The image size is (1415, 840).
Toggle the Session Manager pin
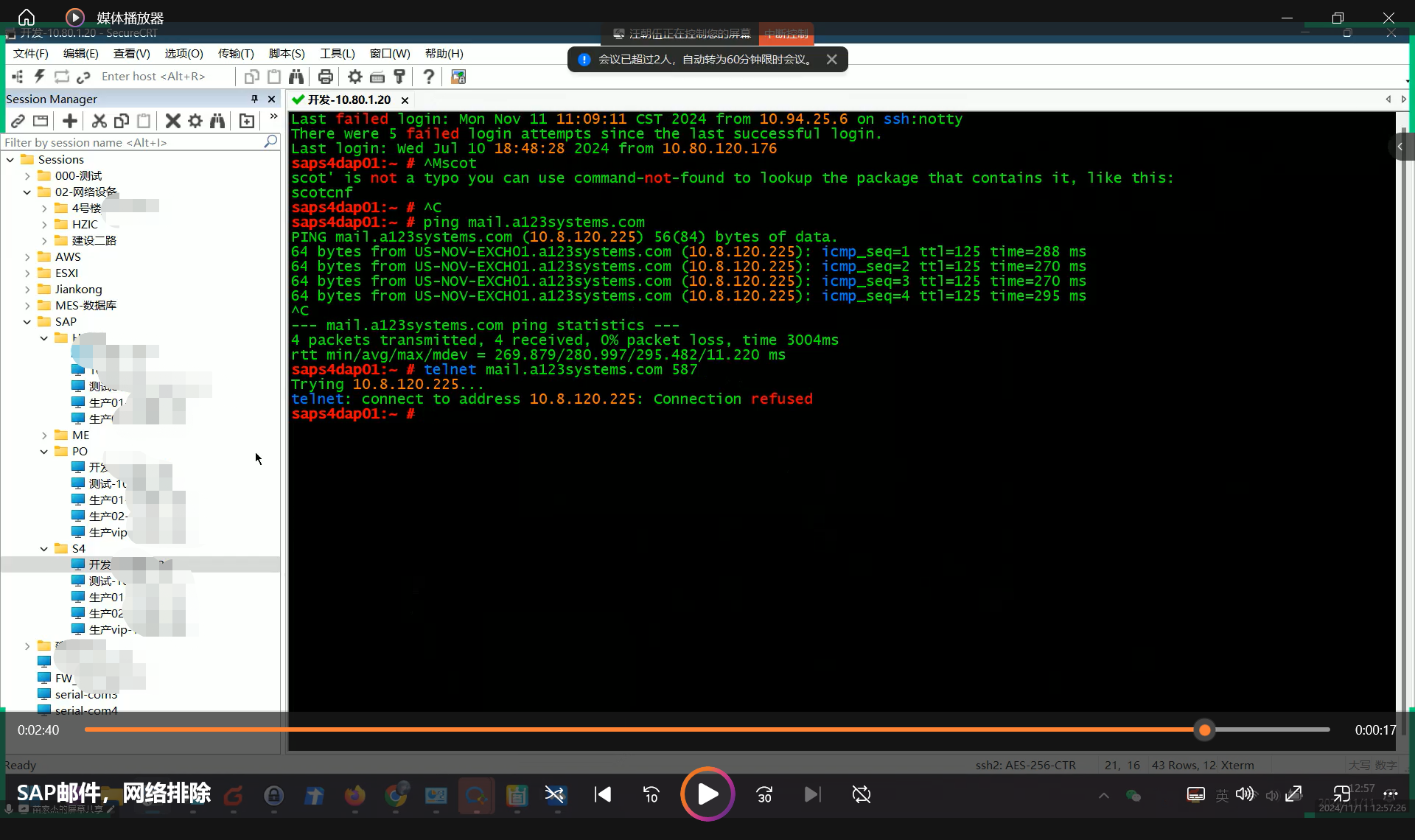click(255, 99)
